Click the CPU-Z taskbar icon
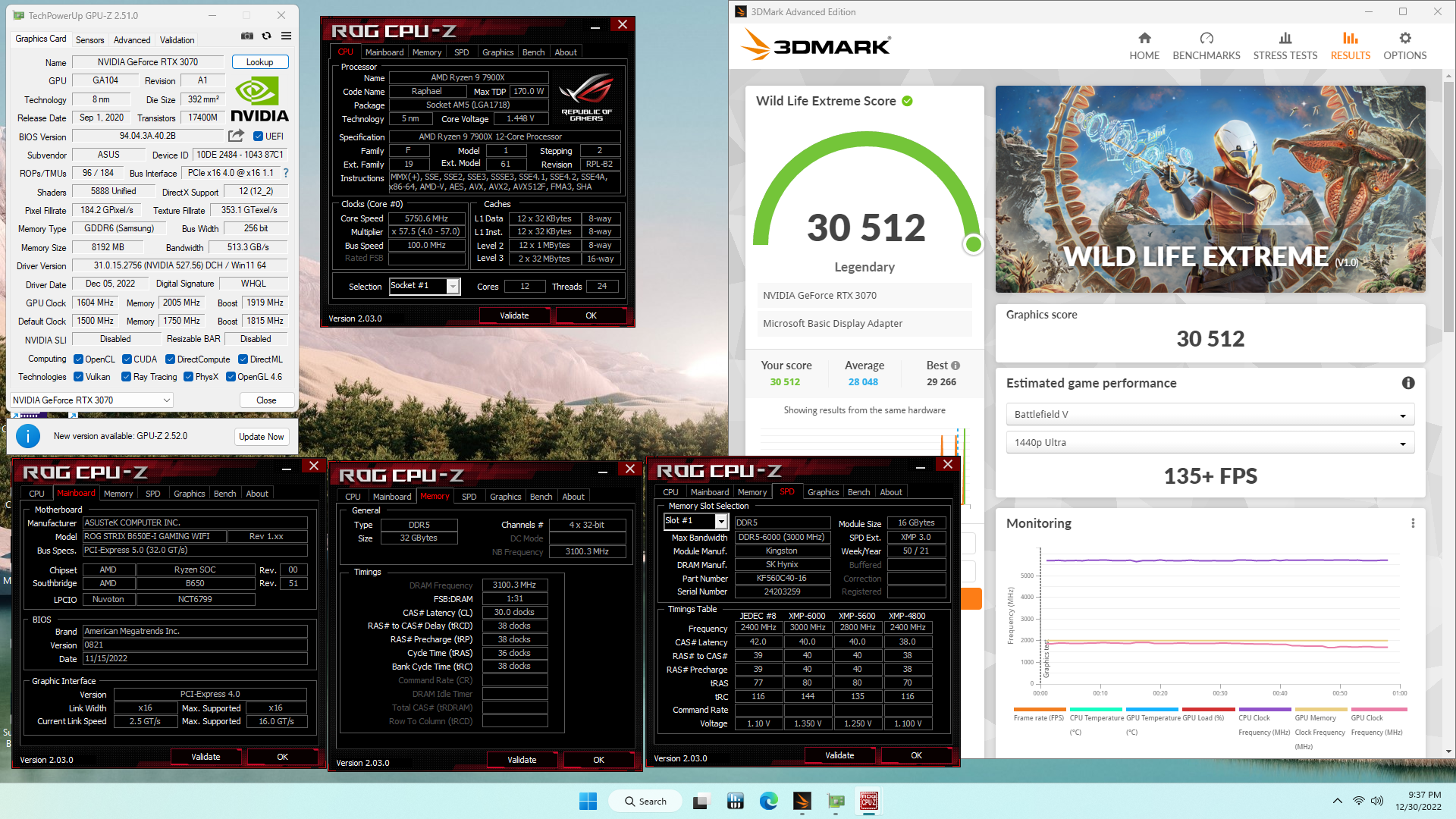This screenshot has height=819, width=1456. 869,802
